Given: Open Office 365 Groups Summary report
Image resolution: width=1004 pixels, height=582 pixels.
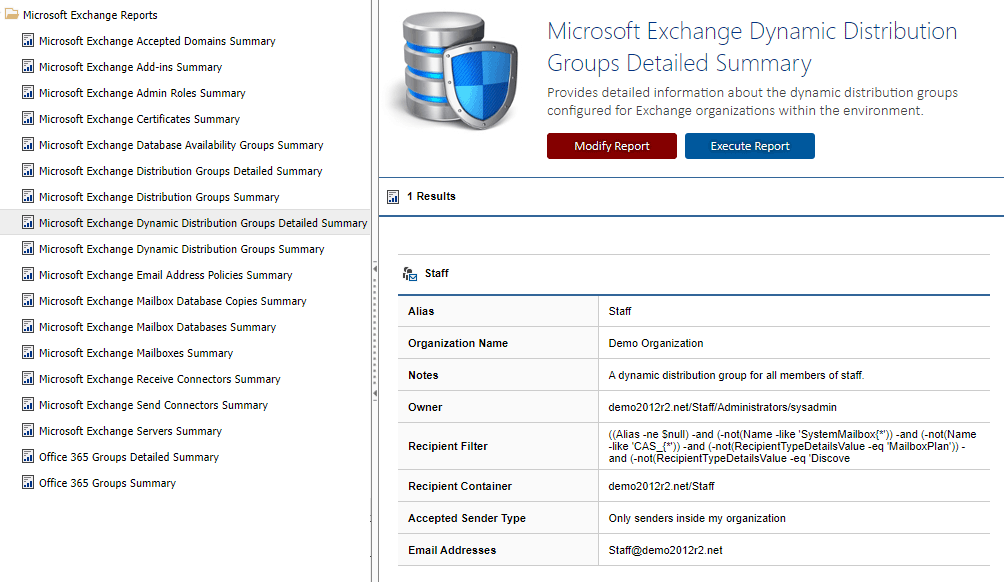Looking at the screenshot, I should pos(107,483).
